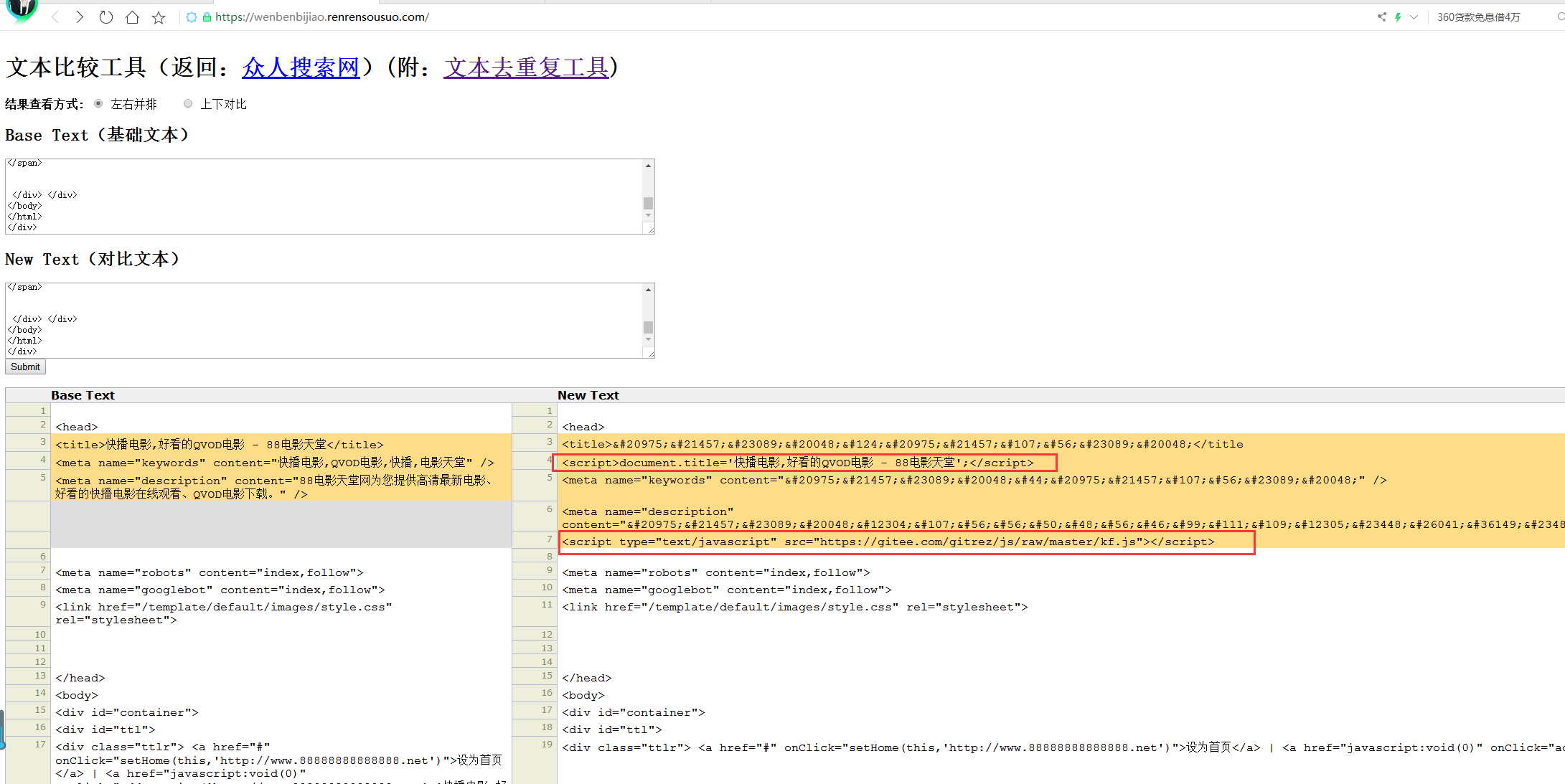The height and width of the screenshot is (784, 1565).
Task: Click the New Text box resize handle
Action: coord(650,353)
